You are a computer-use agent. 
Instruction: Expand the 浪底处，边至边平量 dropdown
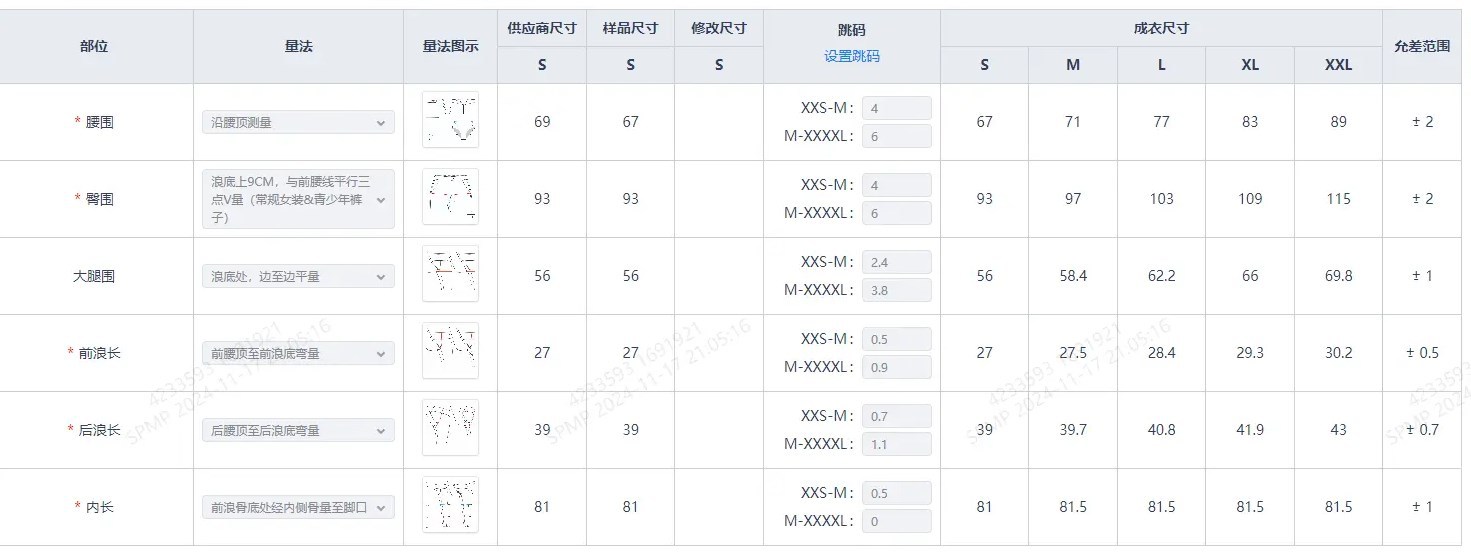[x=298, y=276]
